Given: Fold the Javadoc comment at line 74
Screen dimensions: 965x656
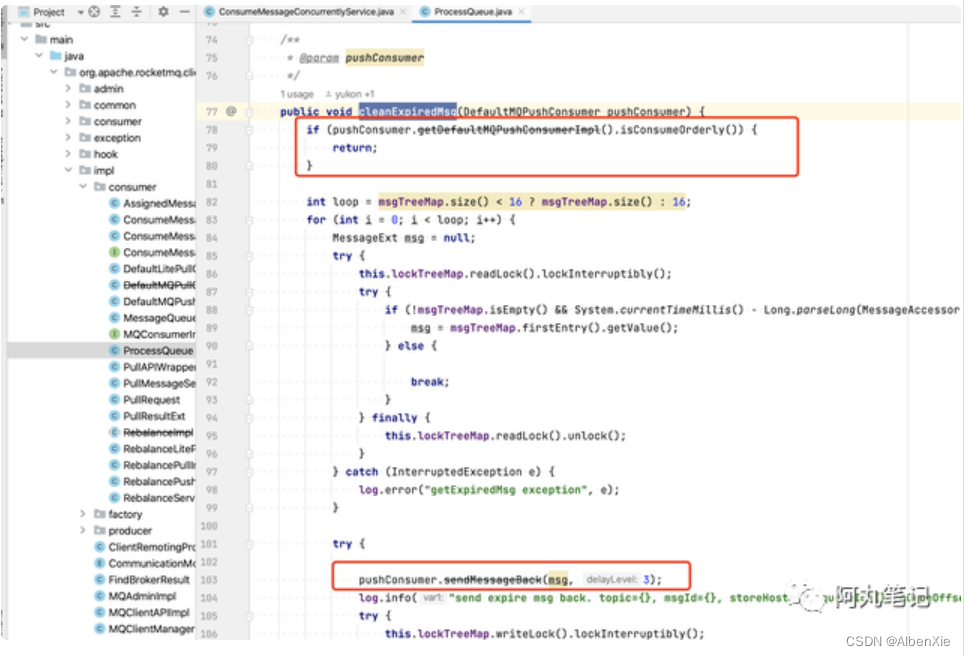Looking at the screenshot, I should click(249, 40).
